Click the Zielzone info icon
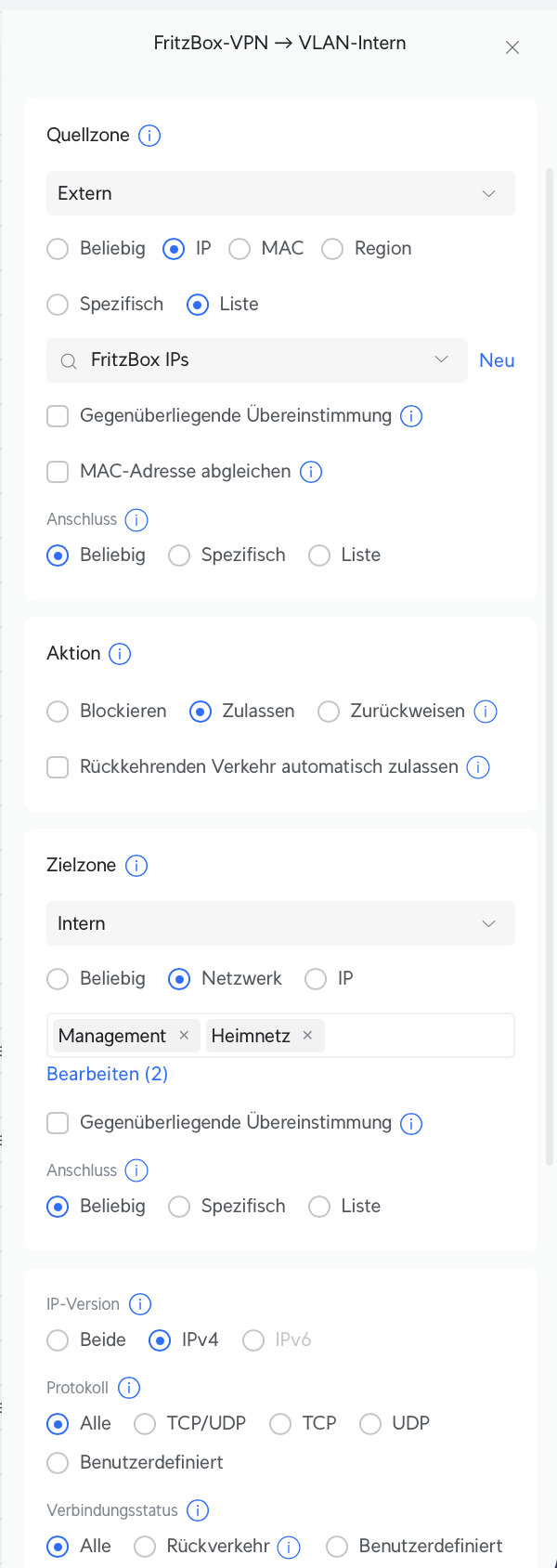The height and width of the screenshot is (1568, 557). click(x=136, y=866)
